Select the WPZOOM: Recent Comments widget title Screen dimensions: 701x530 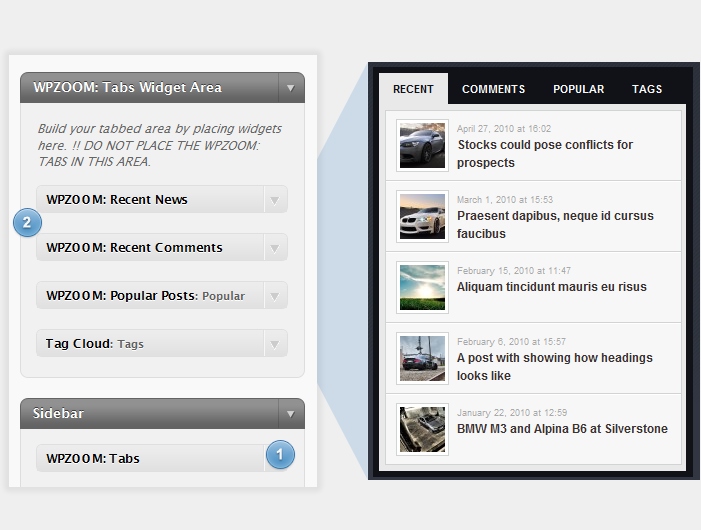pyautogui.click(x=134, y=248)
